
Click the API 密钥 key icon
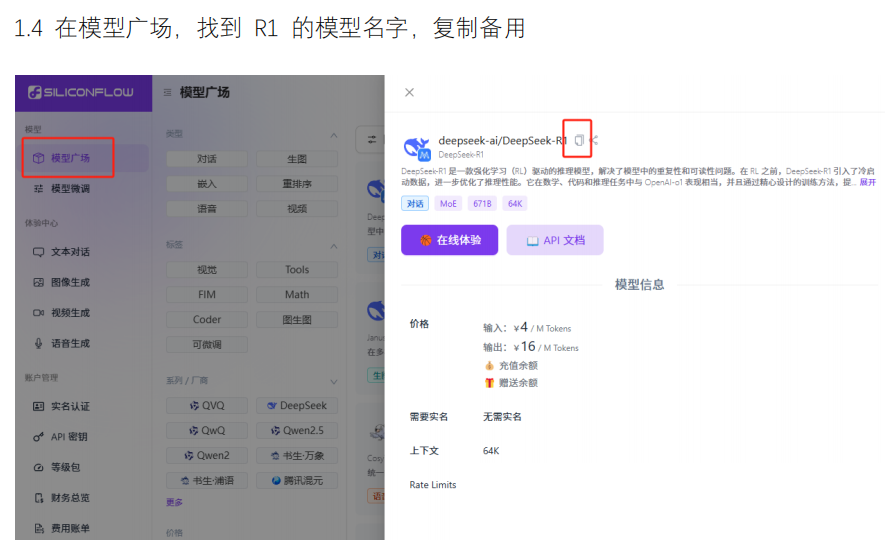38,437
